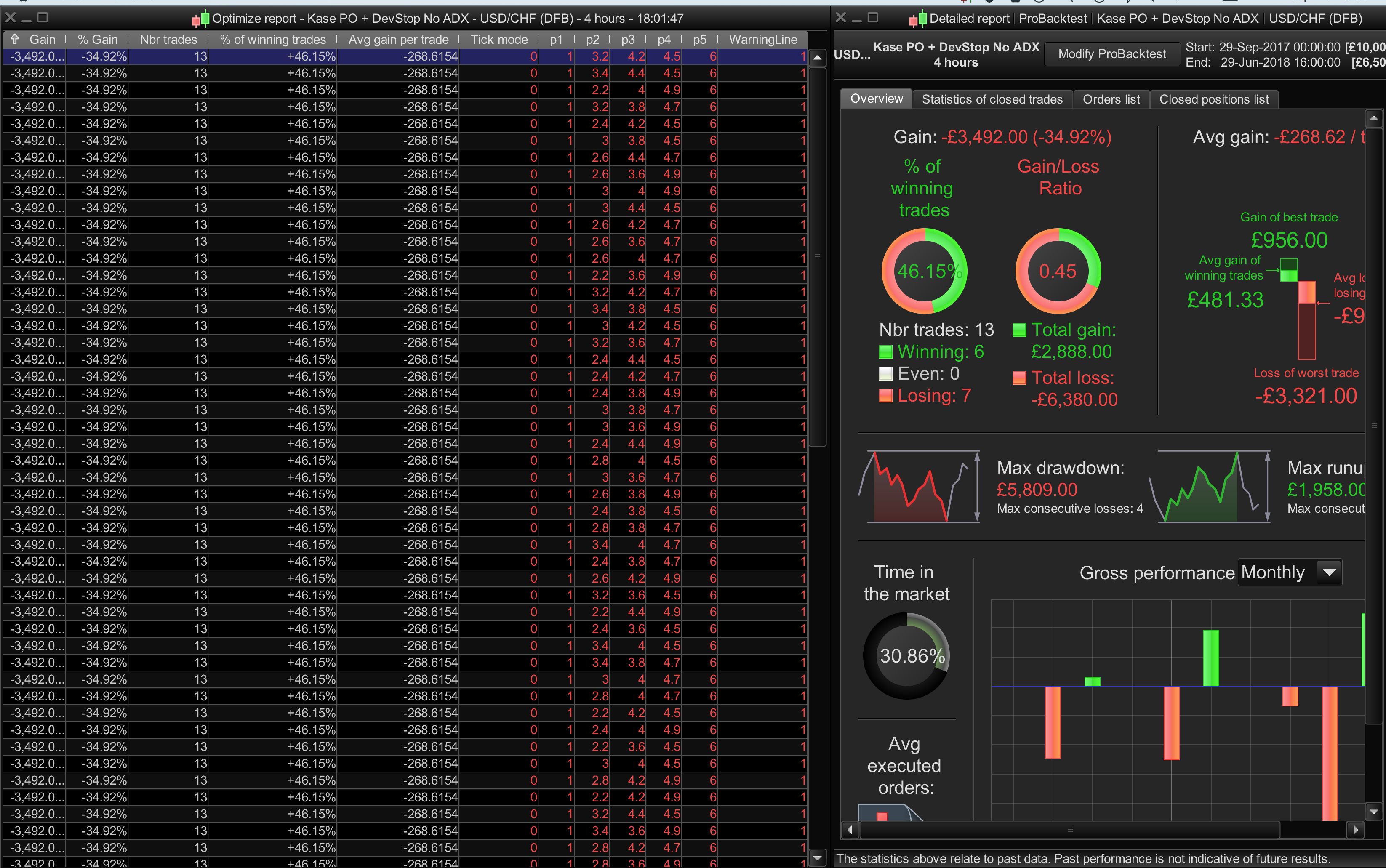Select the Overview tab
This screenshot has height=868, width=1386.
coord(876,99)
